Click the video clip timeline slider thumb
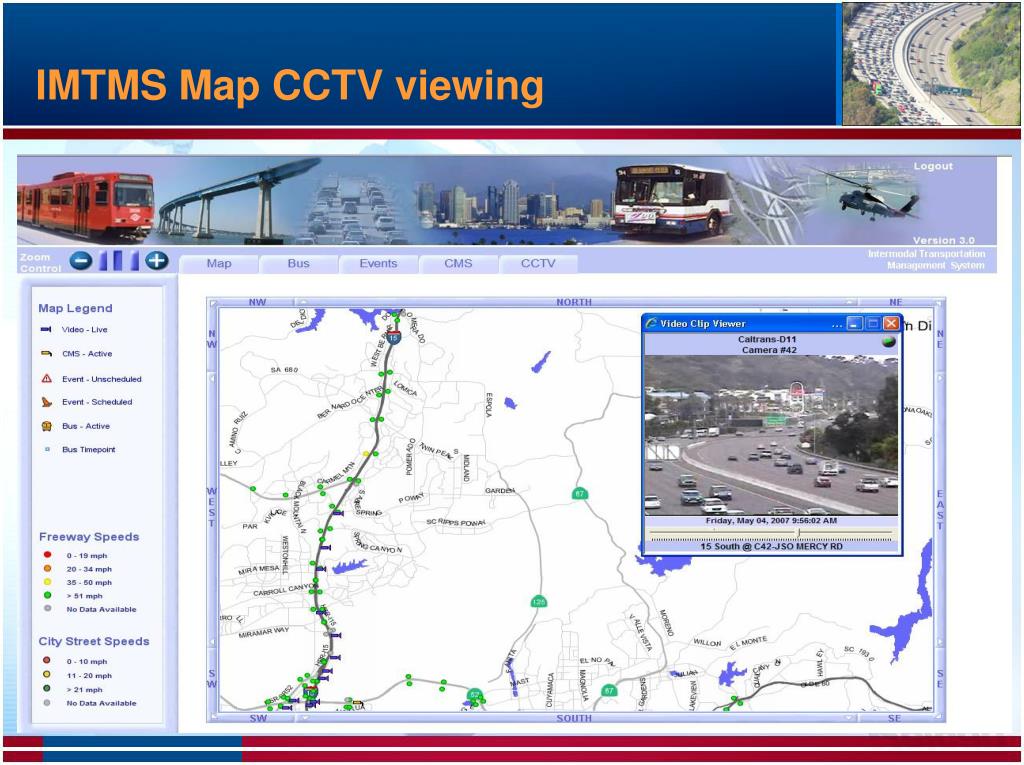1024x765 pixels. point(798,534)
